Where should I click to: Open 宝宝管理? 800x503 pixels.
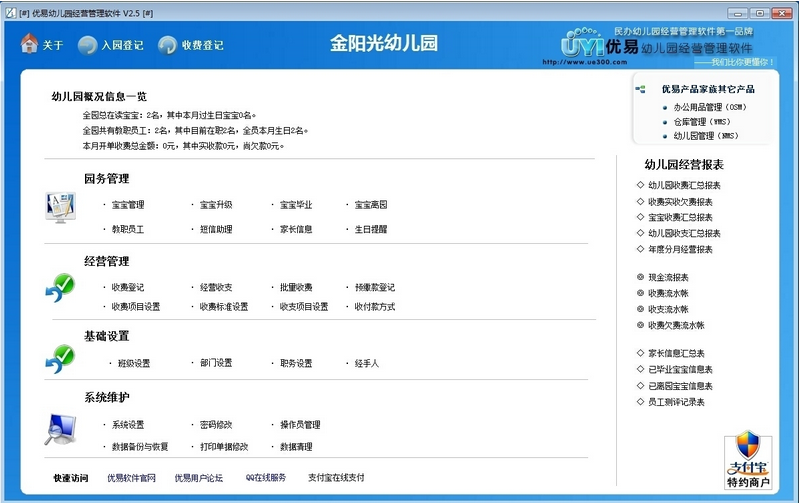click(128, 205)
